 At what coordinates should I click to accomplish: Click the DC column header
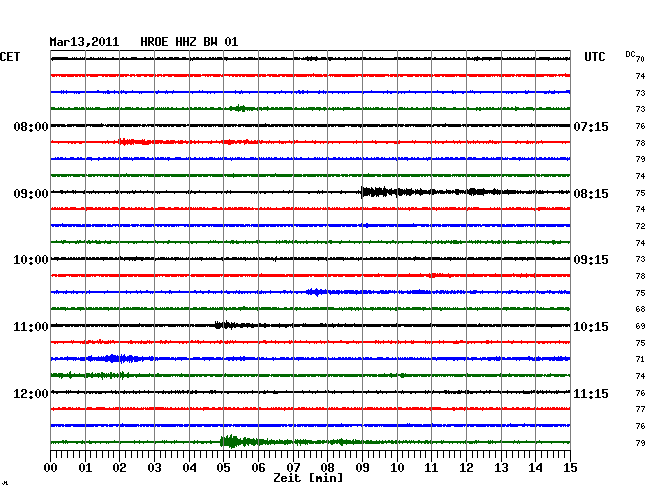point(630,54)
